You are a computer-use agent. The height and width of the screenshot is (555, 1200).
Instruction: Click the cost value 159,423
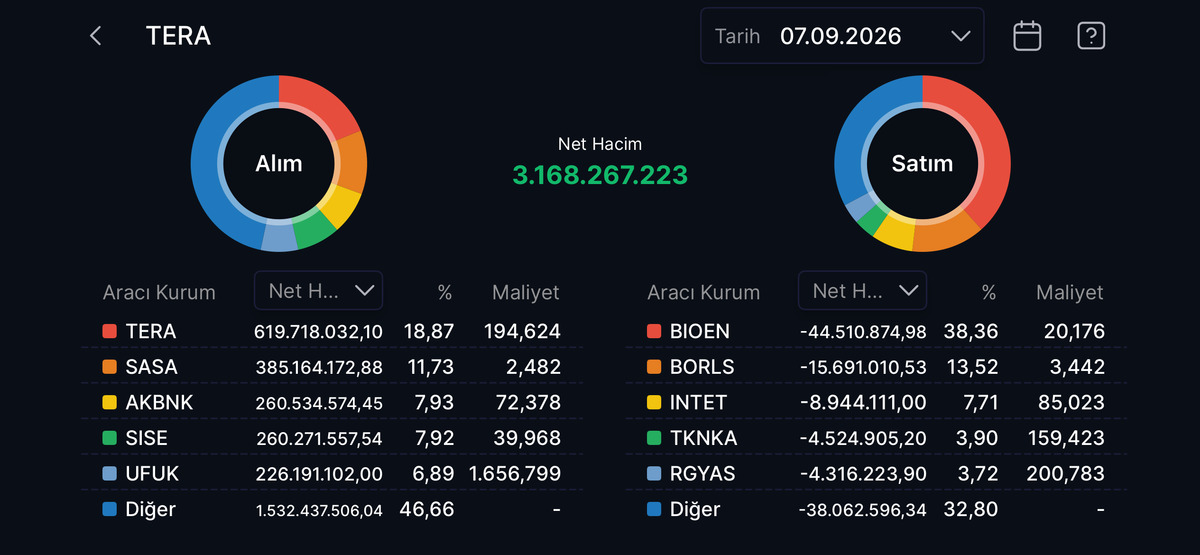[1066, 438]
